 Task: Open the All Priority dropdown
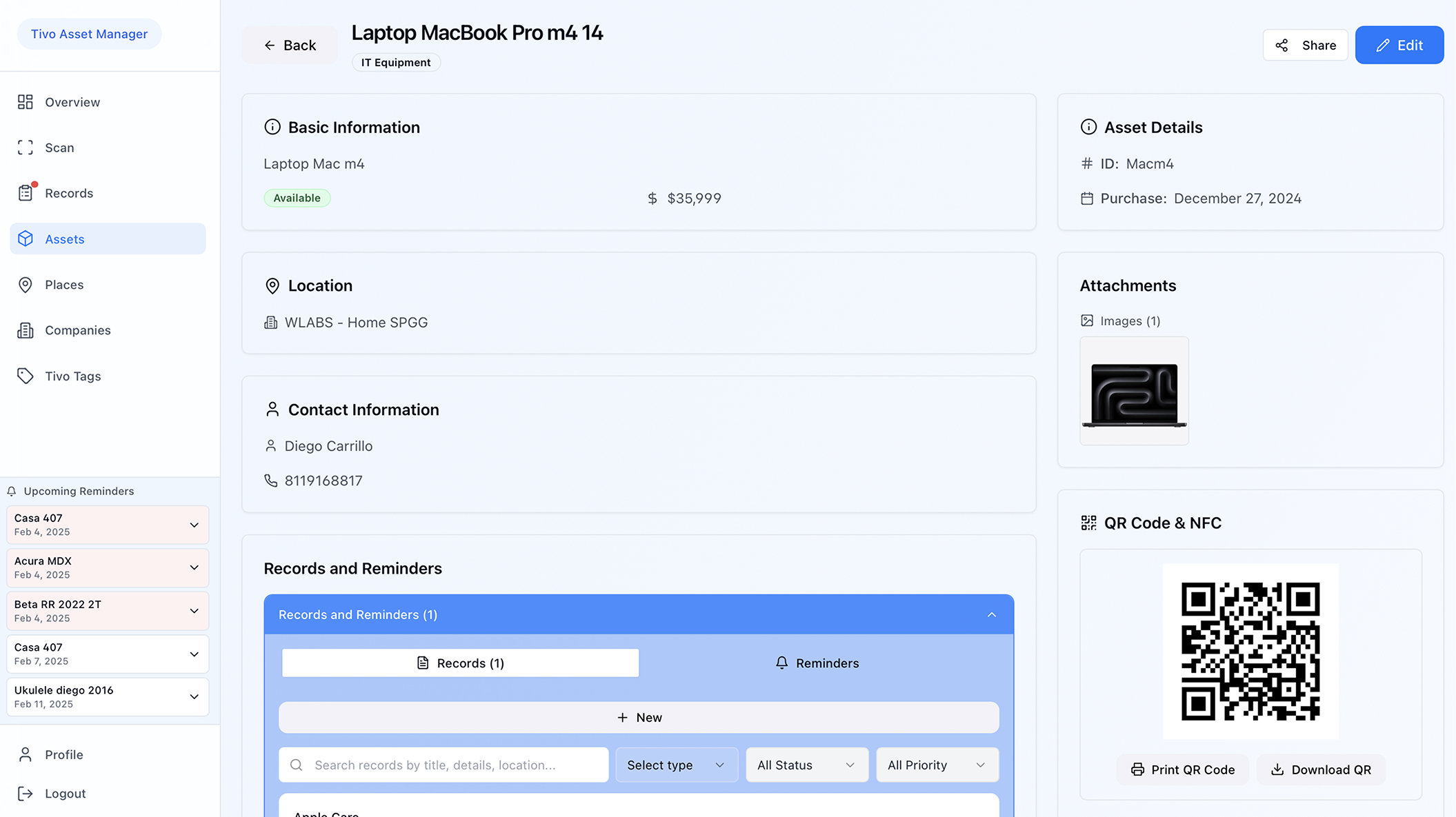pyautogui.click(x=937, y=765)
